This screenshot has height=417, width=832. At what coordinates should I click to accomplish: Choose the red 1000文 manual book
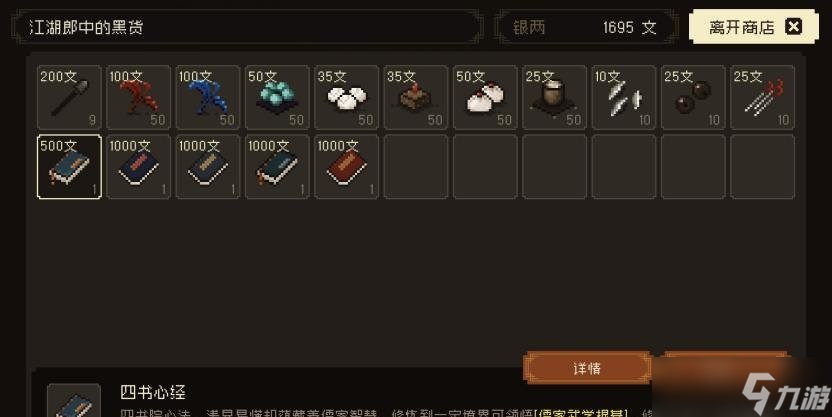(346, 167)
